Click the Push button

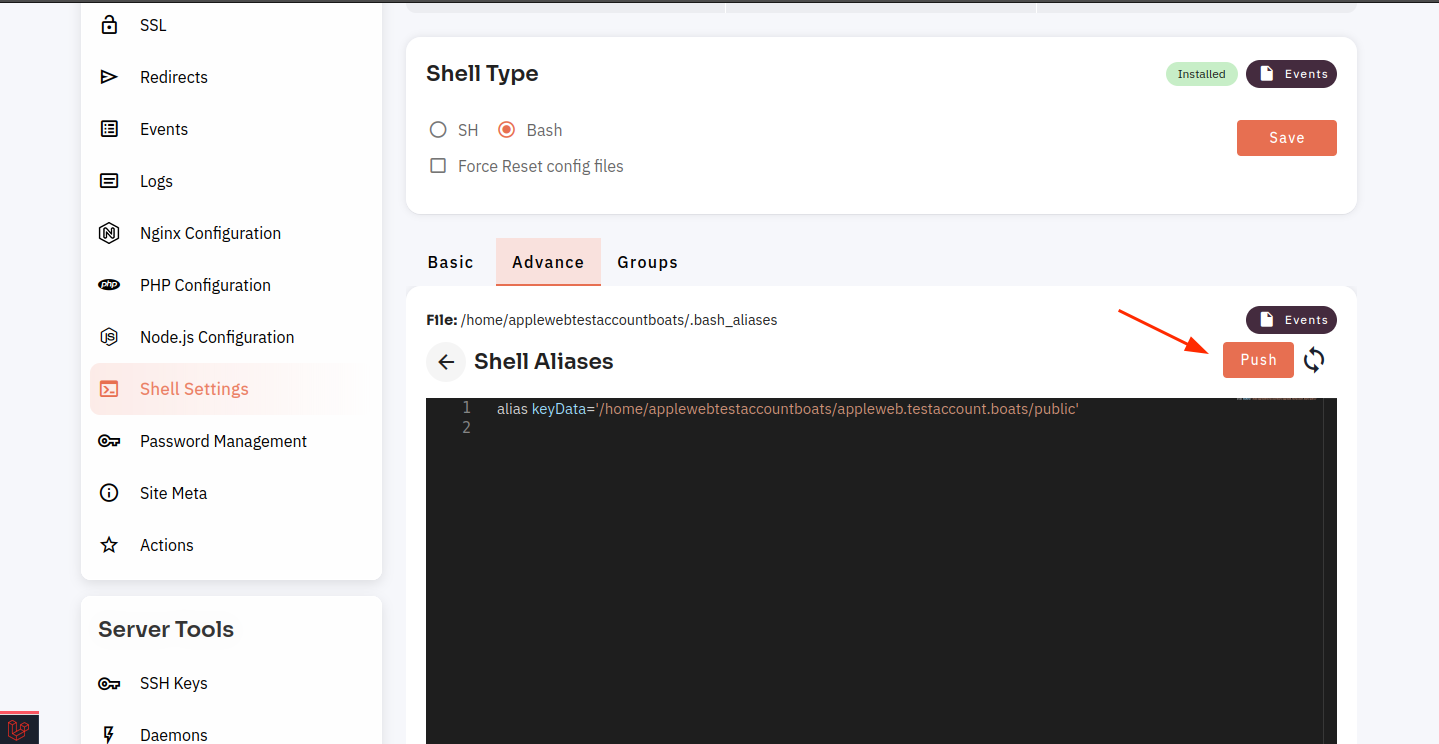[1258, 360]
